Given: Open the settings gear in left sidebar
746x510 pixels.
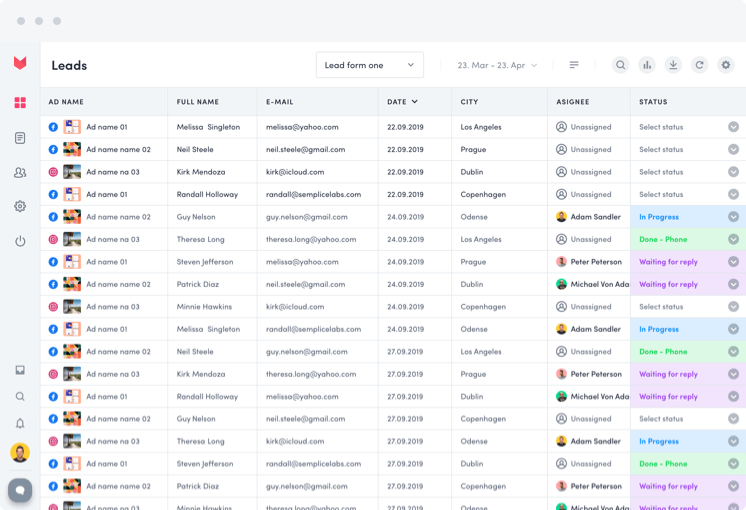Looking at the screenshot, I should point(20,206).
